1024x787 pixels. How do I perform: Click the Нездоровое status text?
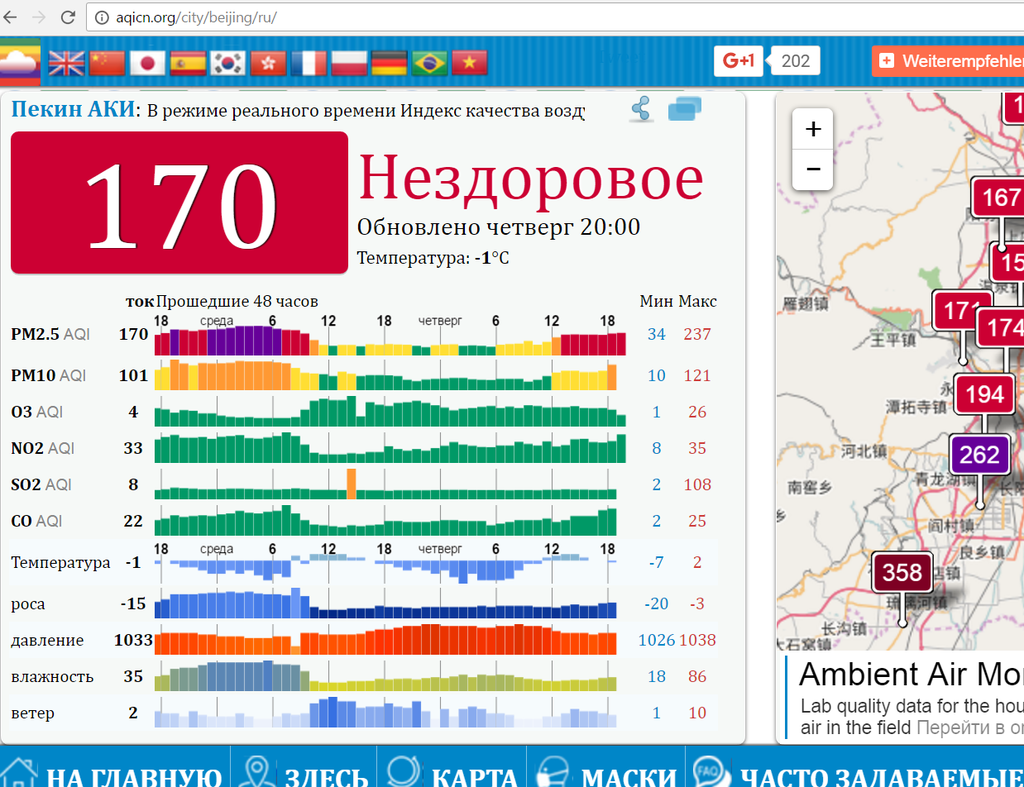532,178
